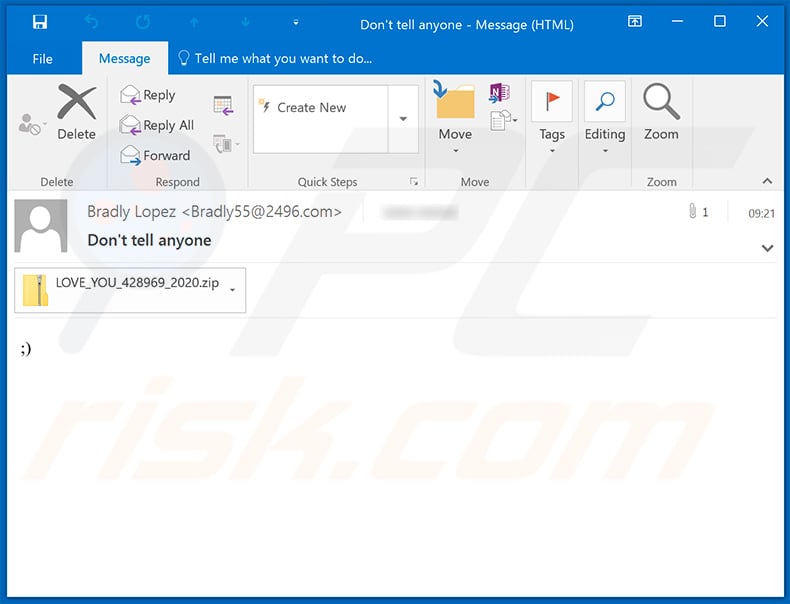This screenshot has width=790, height=604.
Task: Forward this email
Action: [x=156, y=156]
